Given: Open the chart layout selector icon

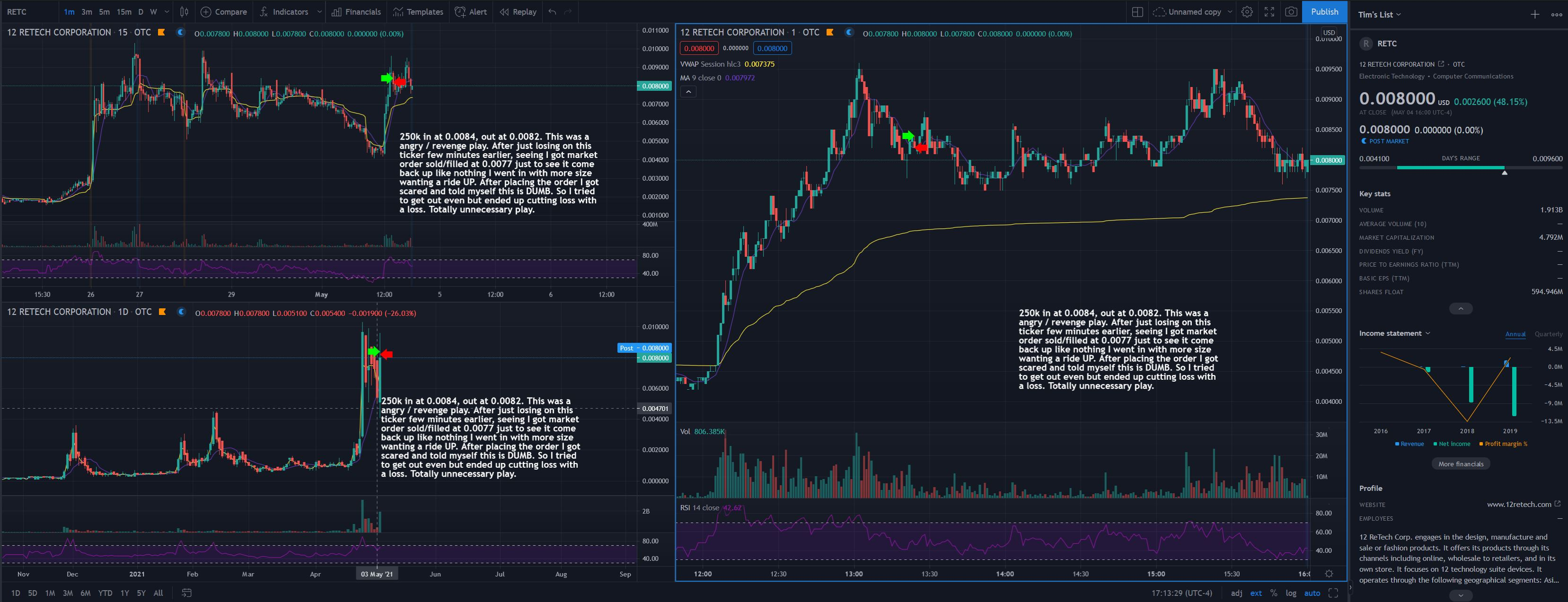Looking at the screenshot, I should click(1137, 11).
